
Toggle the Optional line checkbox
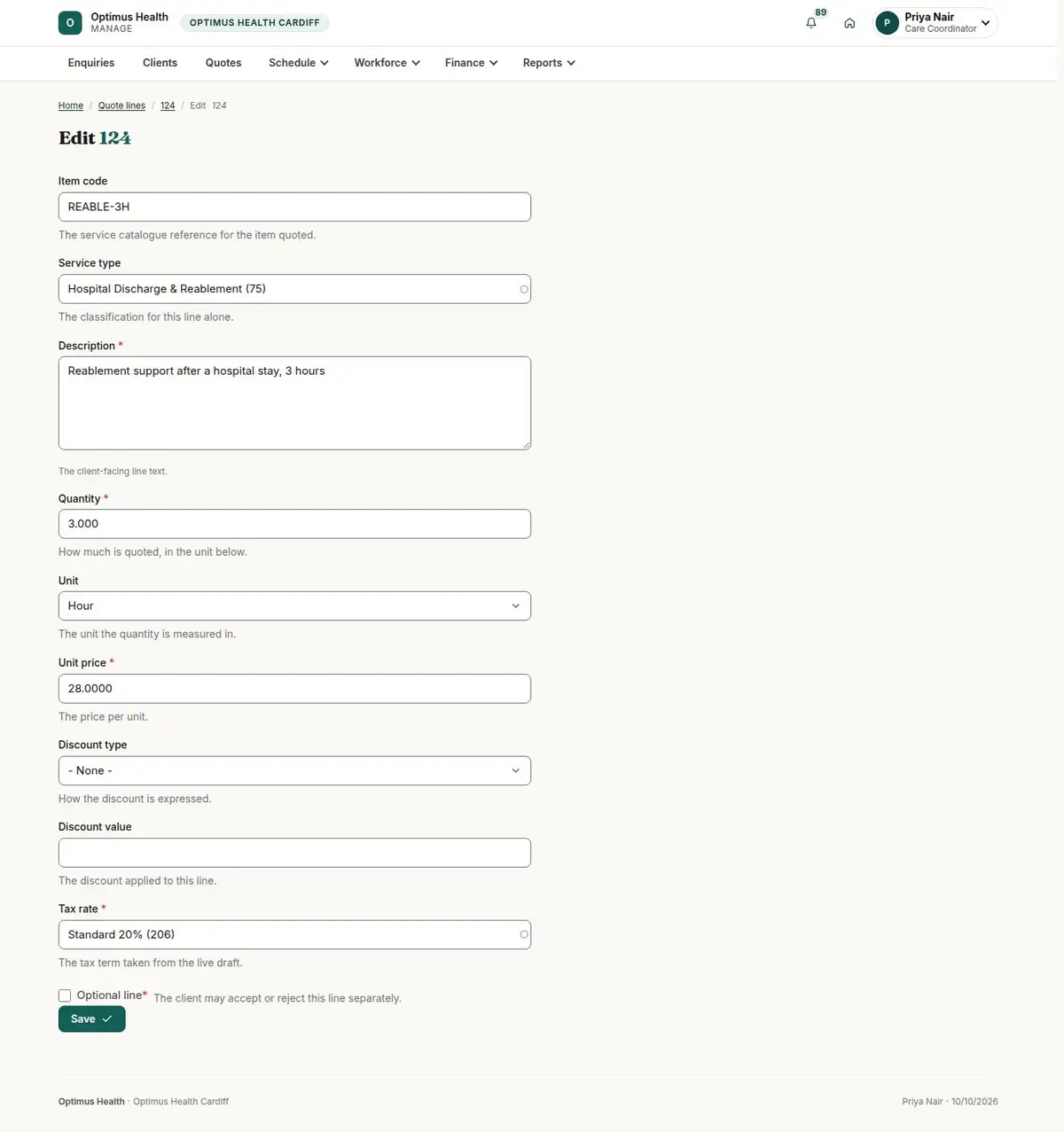pyautogui.click(x=65, y=995)
